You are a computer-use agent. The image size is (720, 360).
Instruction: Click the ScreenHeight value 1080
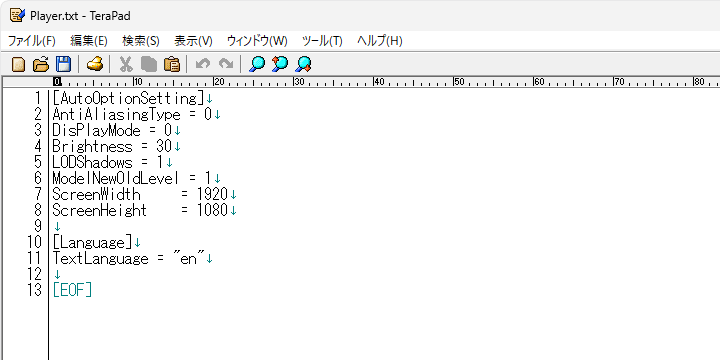[x=212, y=211]
